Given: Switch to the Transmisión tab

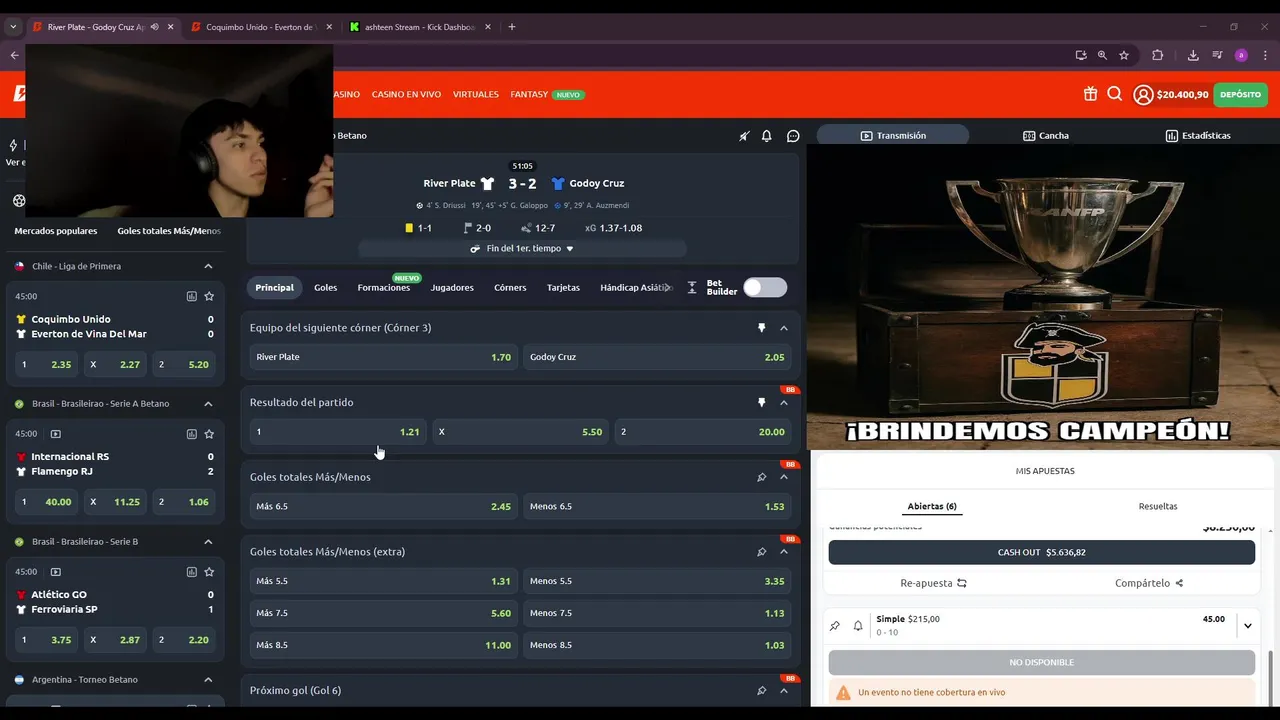Looking at the screenshot, I should pos(893,135).
